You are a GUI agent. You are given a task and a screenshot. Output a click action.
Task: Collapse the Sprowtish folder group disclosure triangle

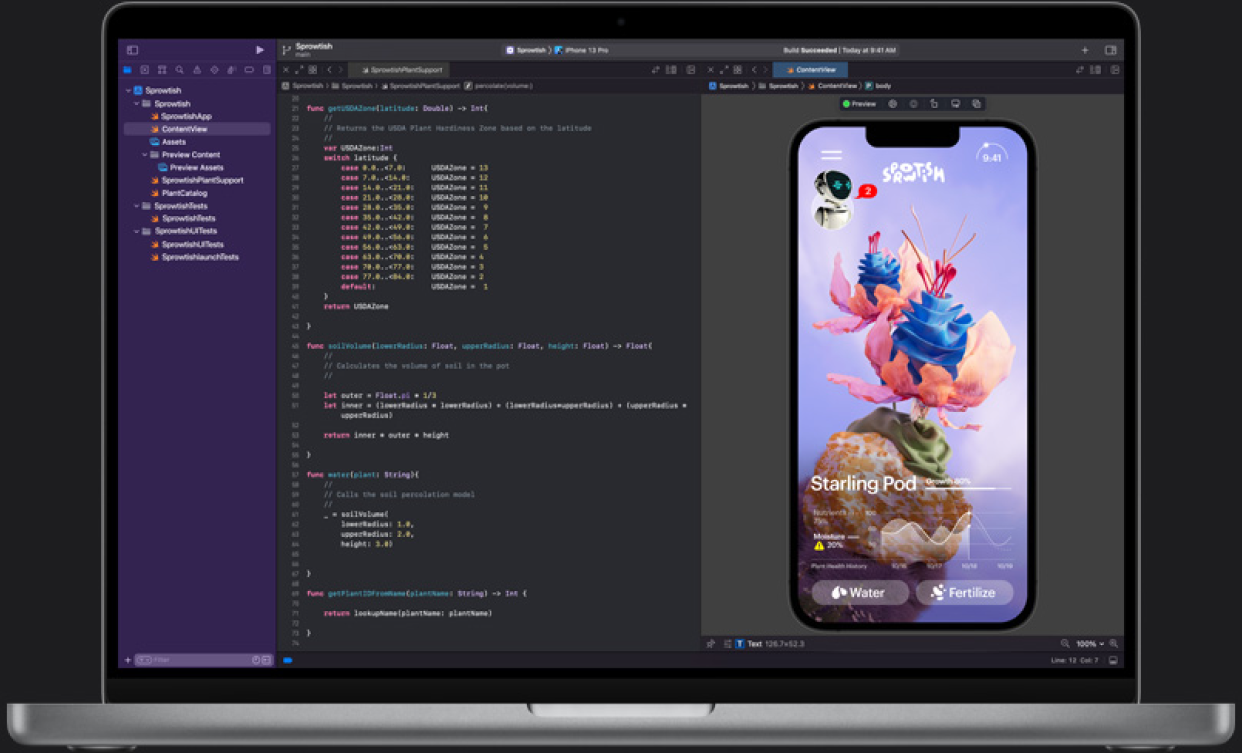point(136,104)
